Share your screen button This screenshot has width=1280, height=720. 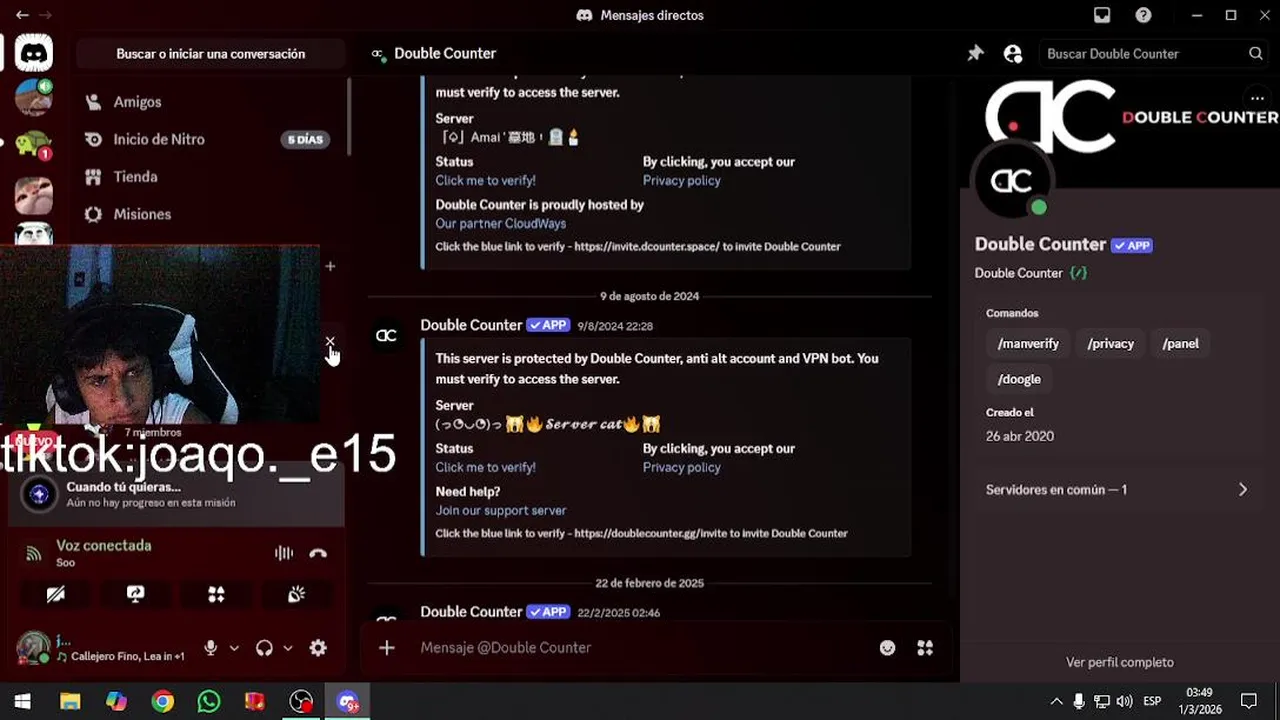136,594
